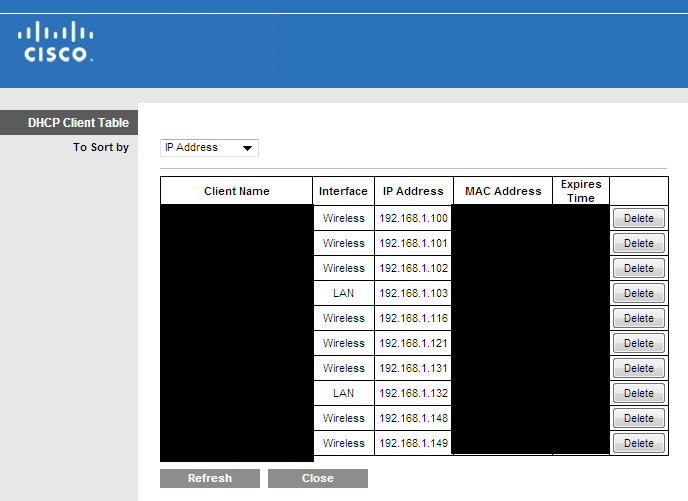Click Wireless interface cell for 192.168.1.116

[x=344, y=318]
